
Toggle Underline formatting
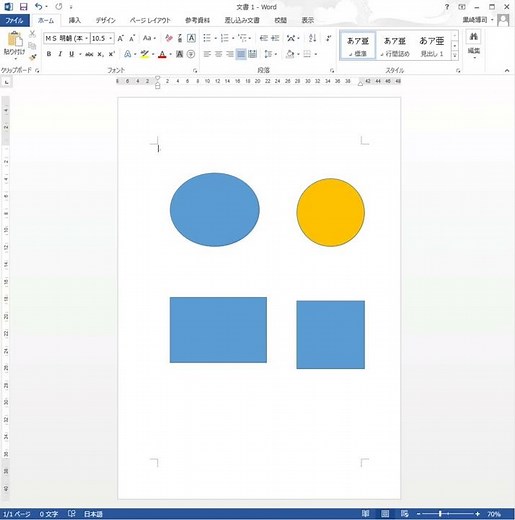(71, 54)
